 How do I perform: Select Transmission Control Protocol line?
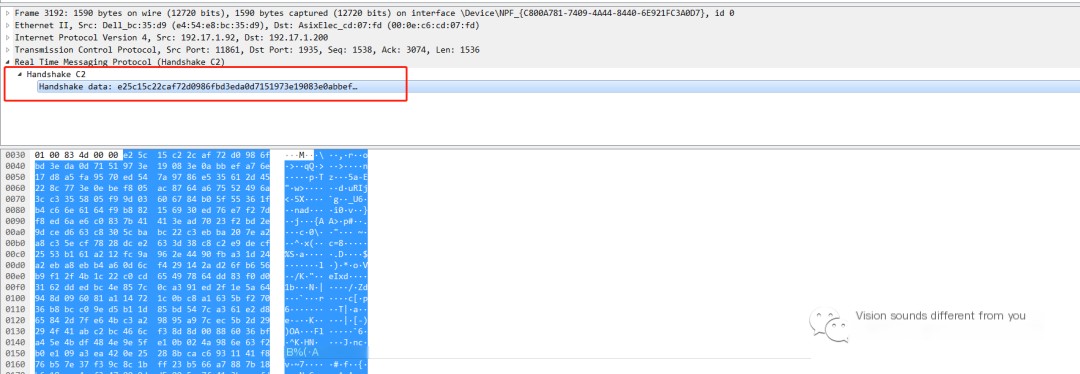(x=247, y=50)
